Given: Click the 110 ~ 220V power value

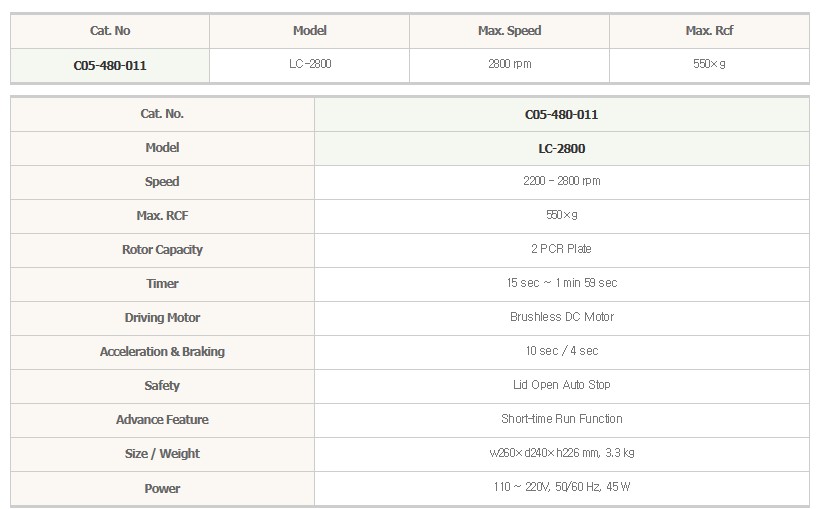Looking at the screenshot, I should coord(561,487).
